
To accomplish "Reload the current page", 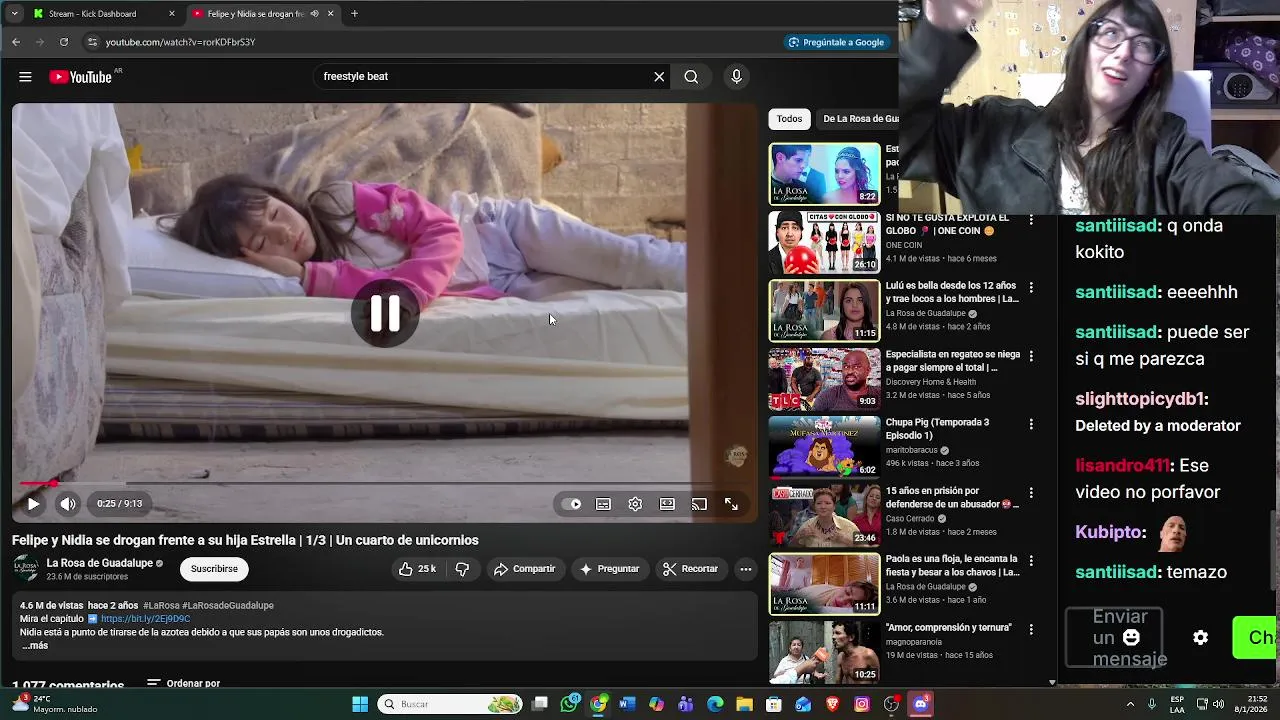I will tap(64, 42).
